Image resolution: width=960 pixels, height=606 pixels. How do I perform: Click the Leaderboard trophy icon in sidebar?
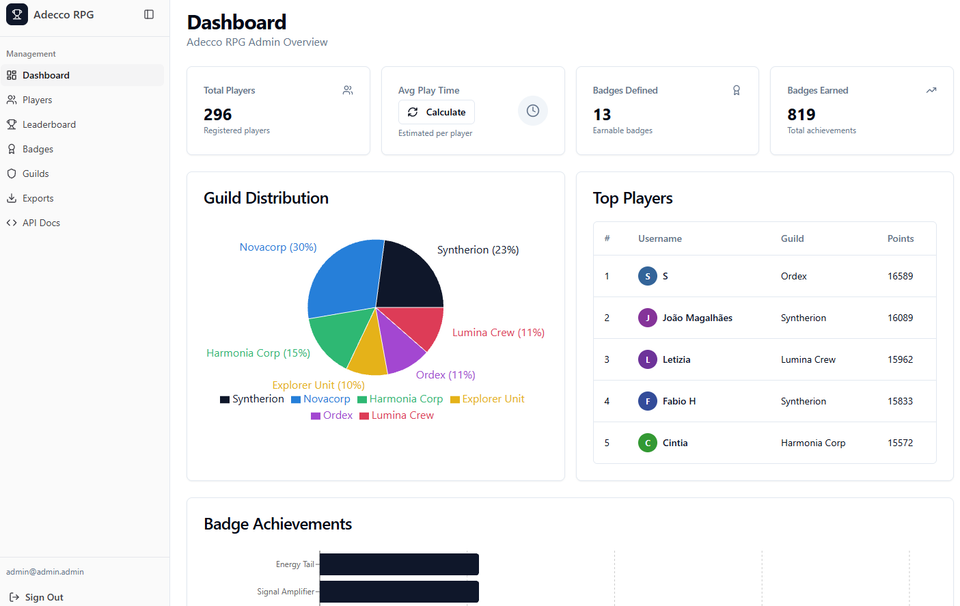[x=12, y=124]
